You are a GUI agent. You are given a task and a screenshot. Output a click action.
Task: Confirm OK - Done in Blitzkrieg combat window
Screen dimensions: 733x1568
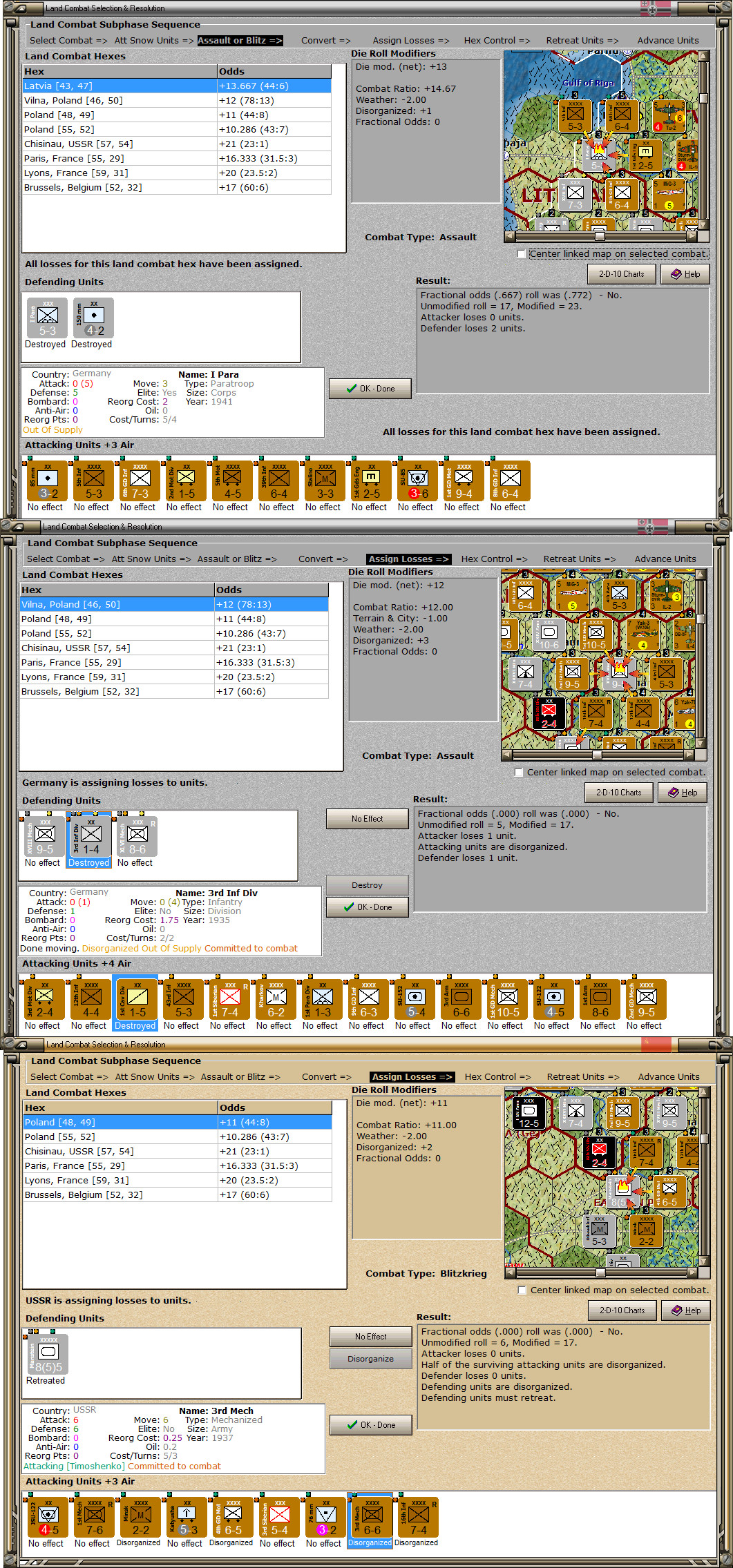(371, 1425)
